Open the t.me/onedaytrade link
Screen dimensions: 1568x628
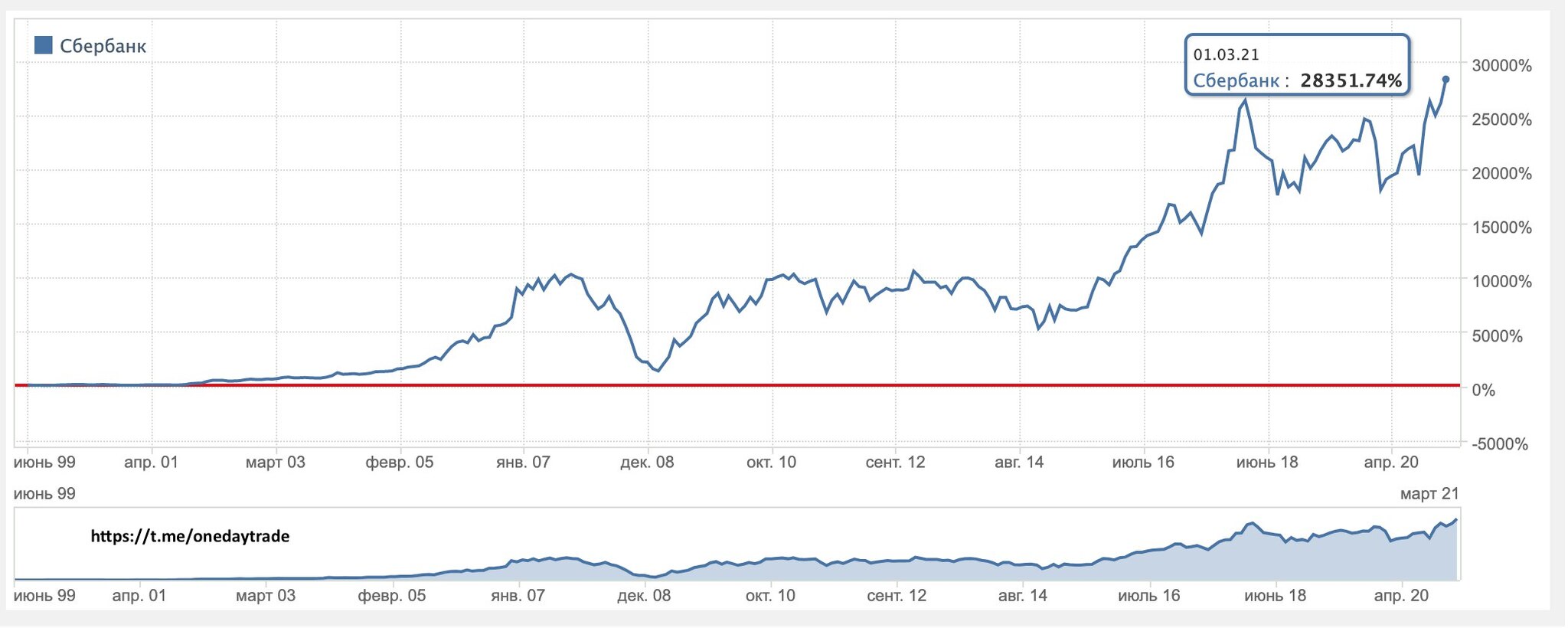(x=190, y=536)
